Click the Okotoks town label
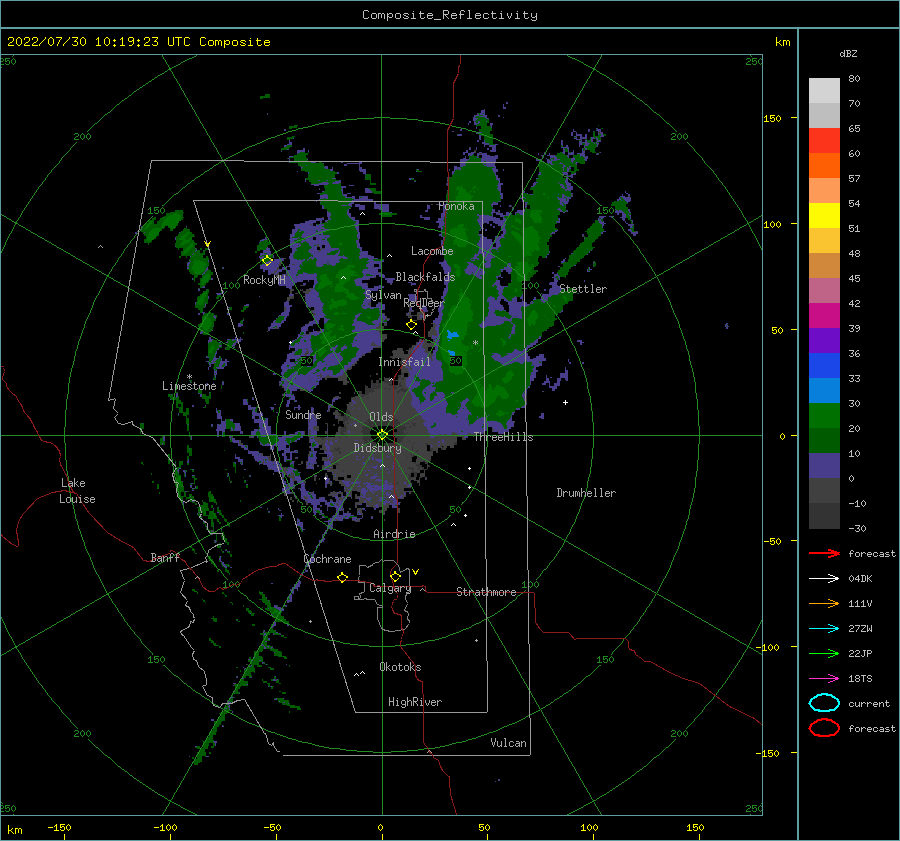 click(x=400, y=667)
